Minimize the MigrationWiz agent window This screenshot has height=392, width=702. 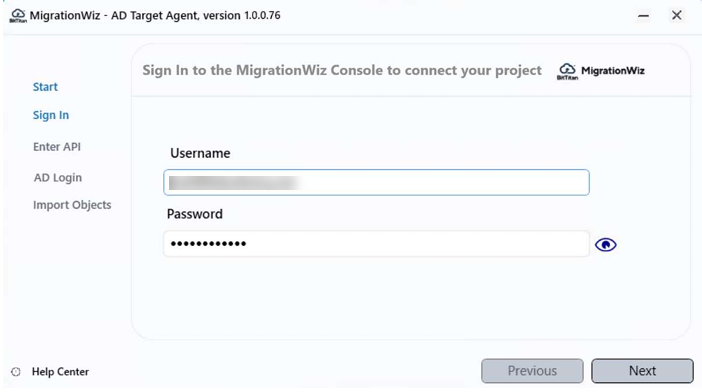click(643, 16)
